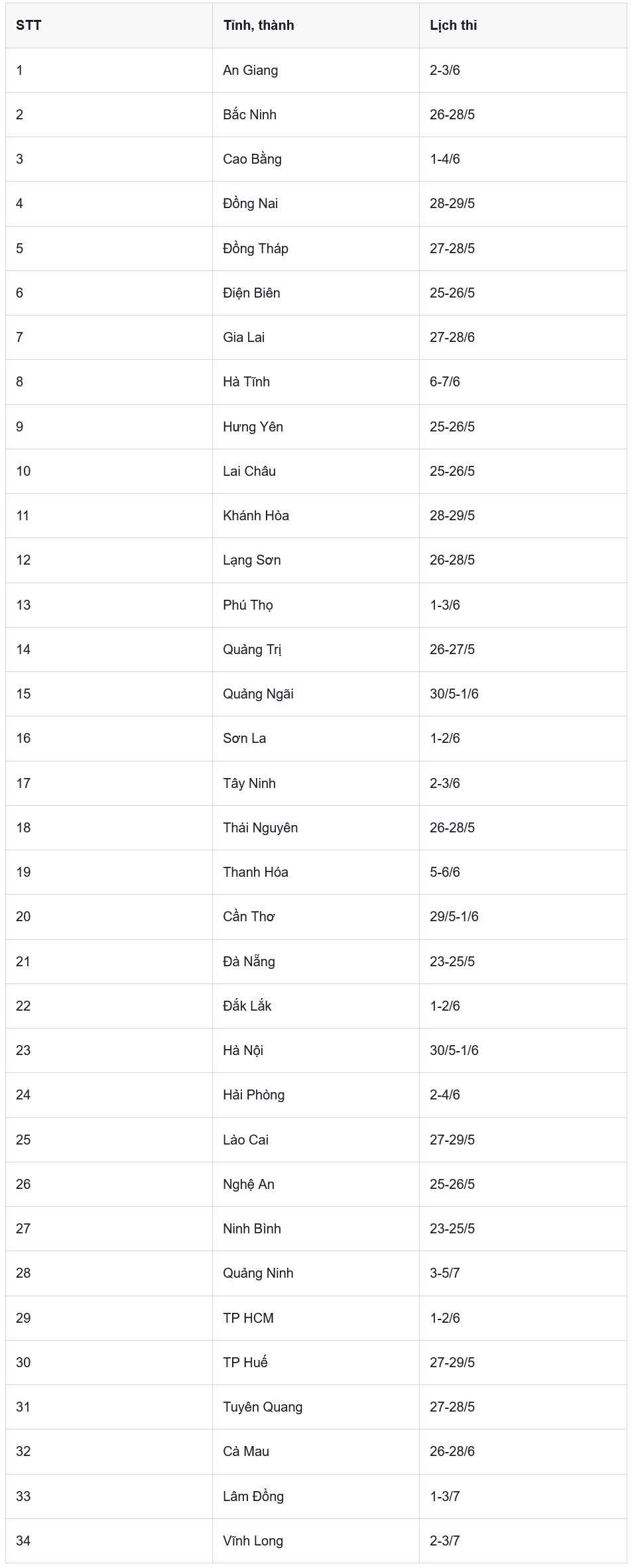Click the Cao Bằng exam date 1-4/6
The height and width of the screenshot is (1568, 632).
pyautogui.click(x=523, y=159)
